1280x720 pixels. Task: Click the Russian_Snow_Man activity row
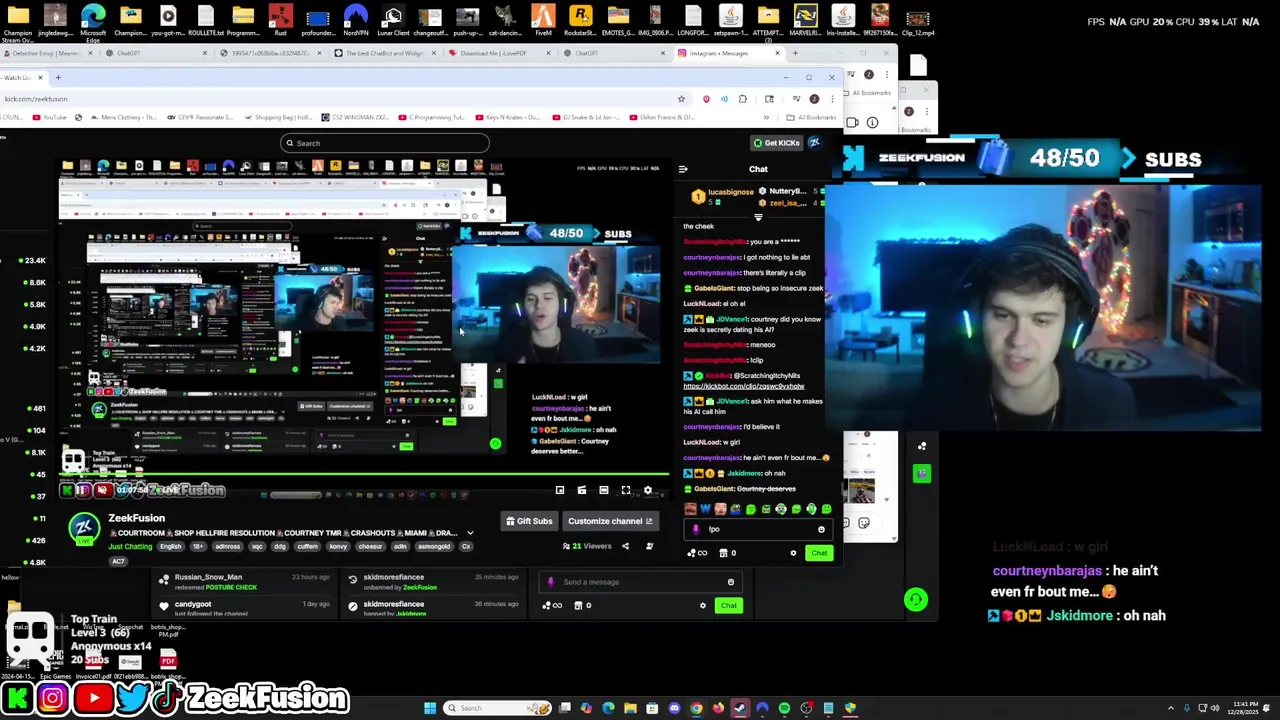click(x=246, y=581)
